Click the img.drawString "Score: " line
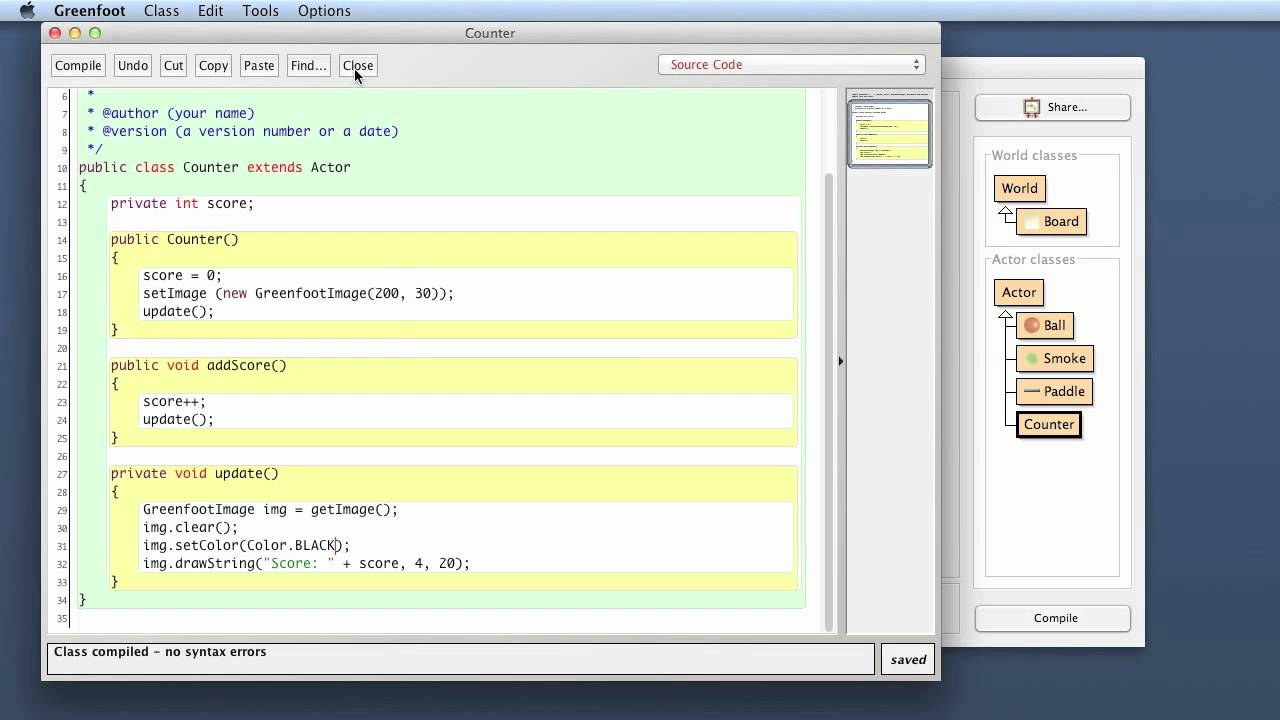 pyautogui.click(x=306, y=563)
